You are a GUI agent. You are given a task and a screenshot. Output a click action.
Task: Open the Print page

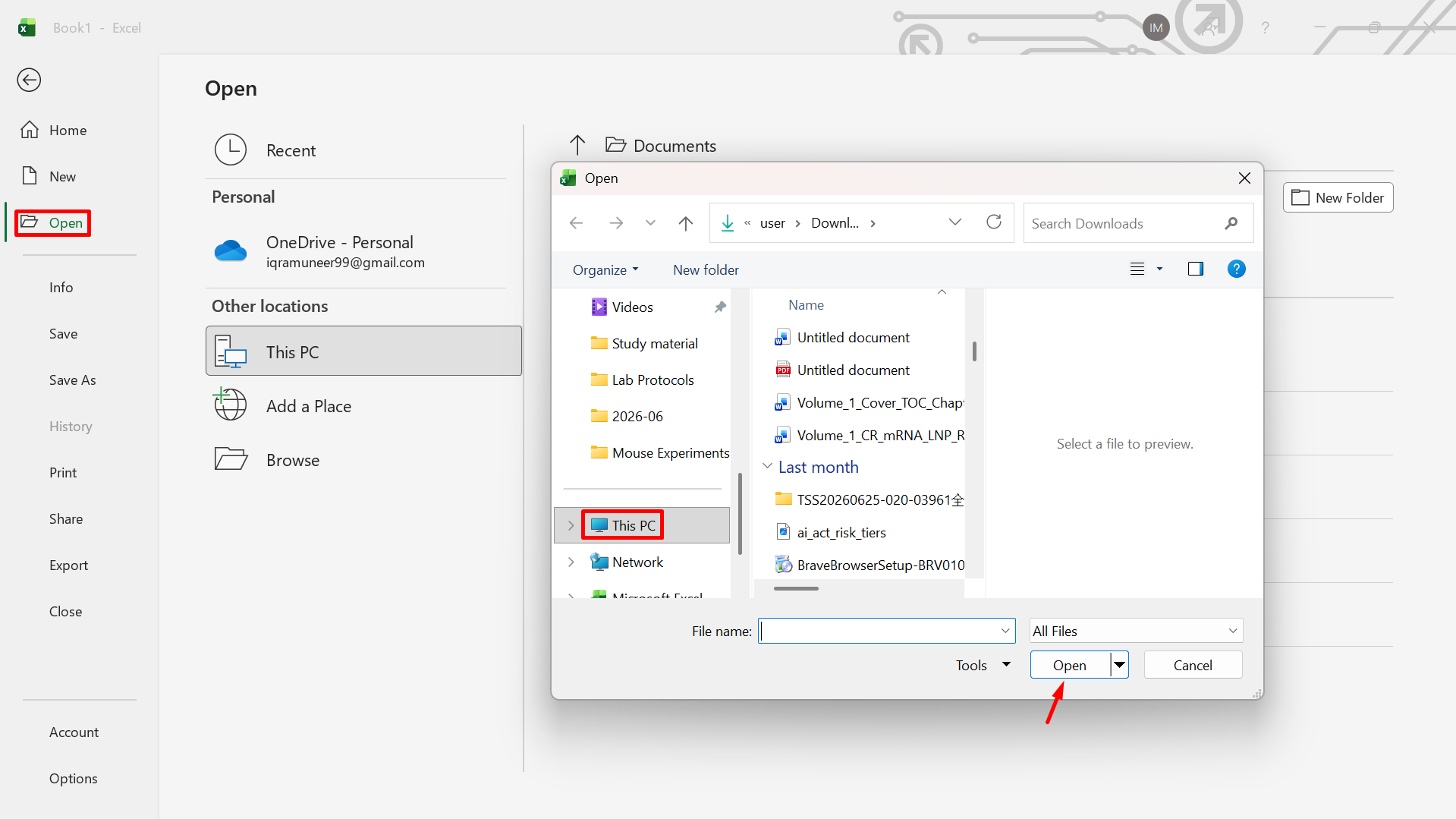pos(63,473)
